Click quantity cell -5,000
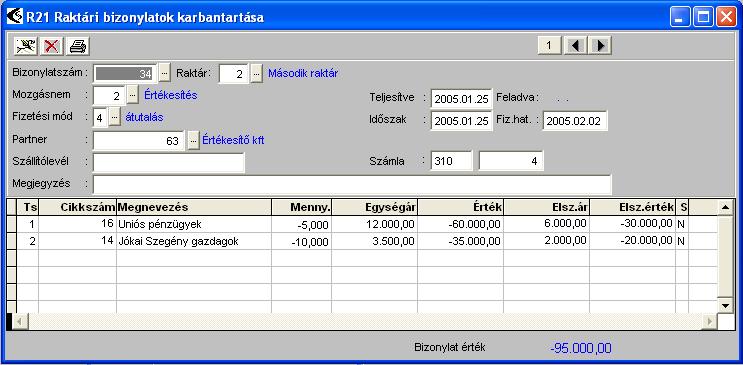 coord(301,224)
